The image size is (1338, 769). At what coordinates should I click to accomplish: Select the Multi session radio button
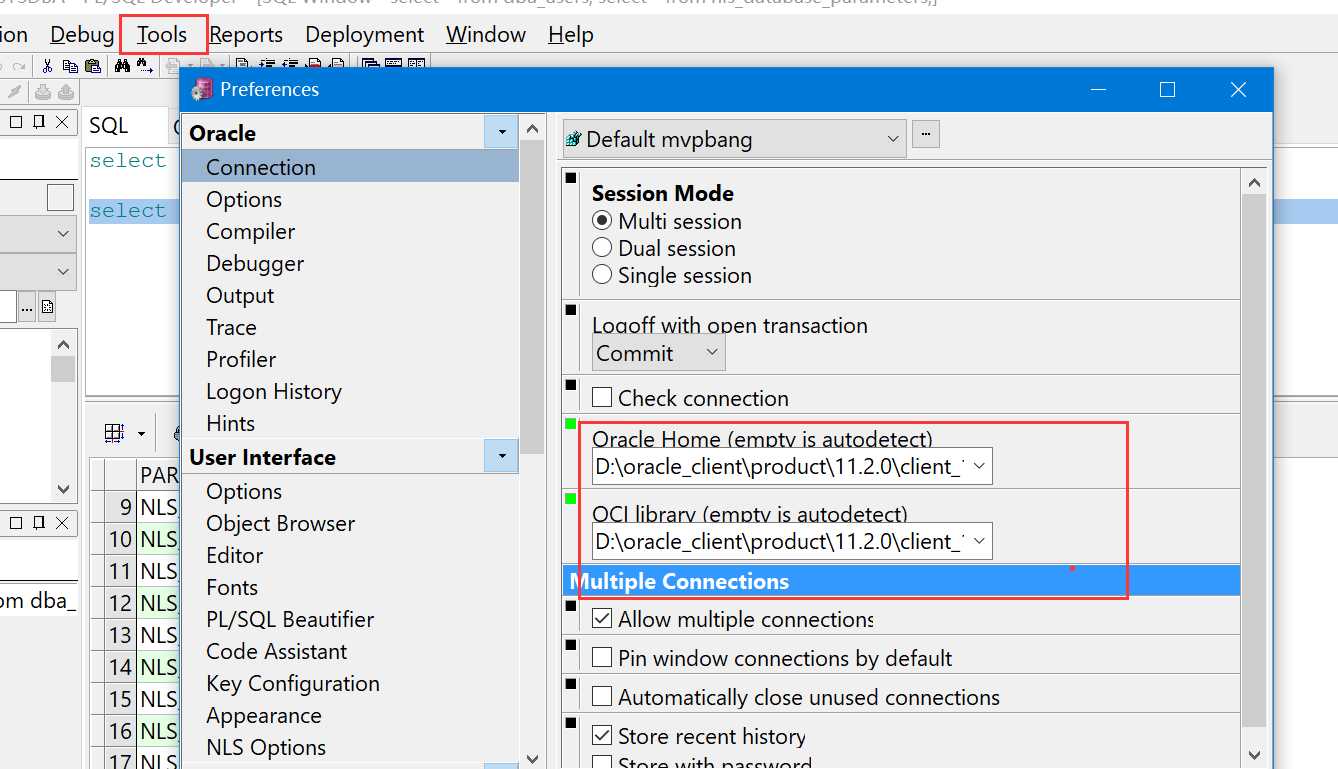(x=602, y=221)
